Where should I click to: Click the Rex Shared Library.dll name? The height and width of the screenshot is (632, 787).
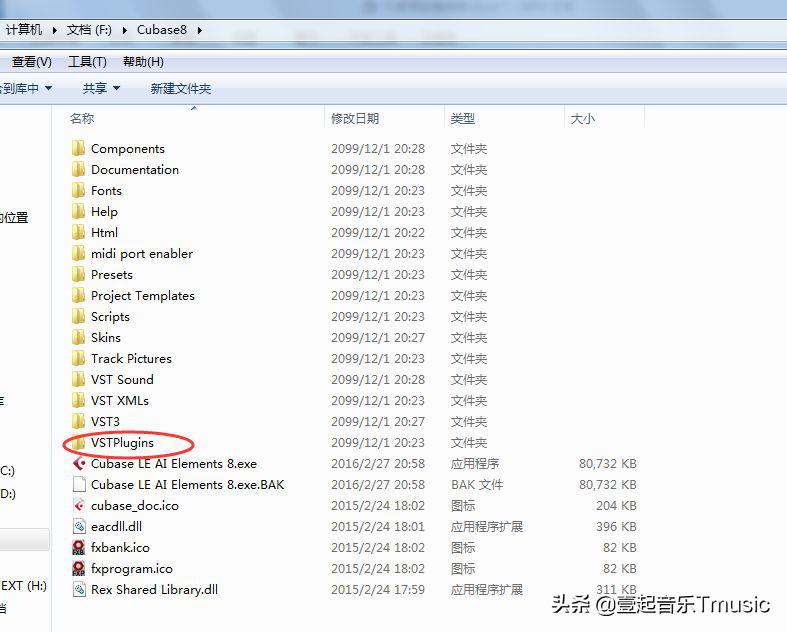pyautogui.click(x=155, y=589)
